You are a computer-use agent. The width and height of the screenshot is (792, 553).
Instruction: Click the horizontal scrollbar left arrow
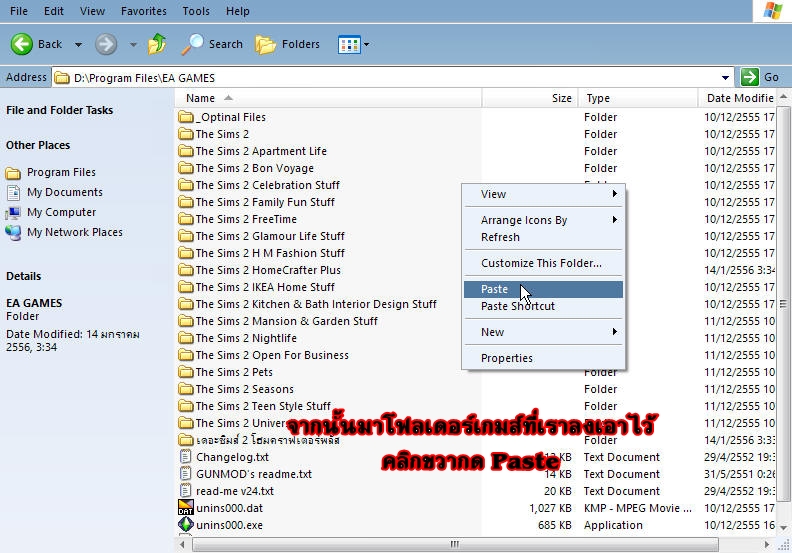(x=182, y=544)
